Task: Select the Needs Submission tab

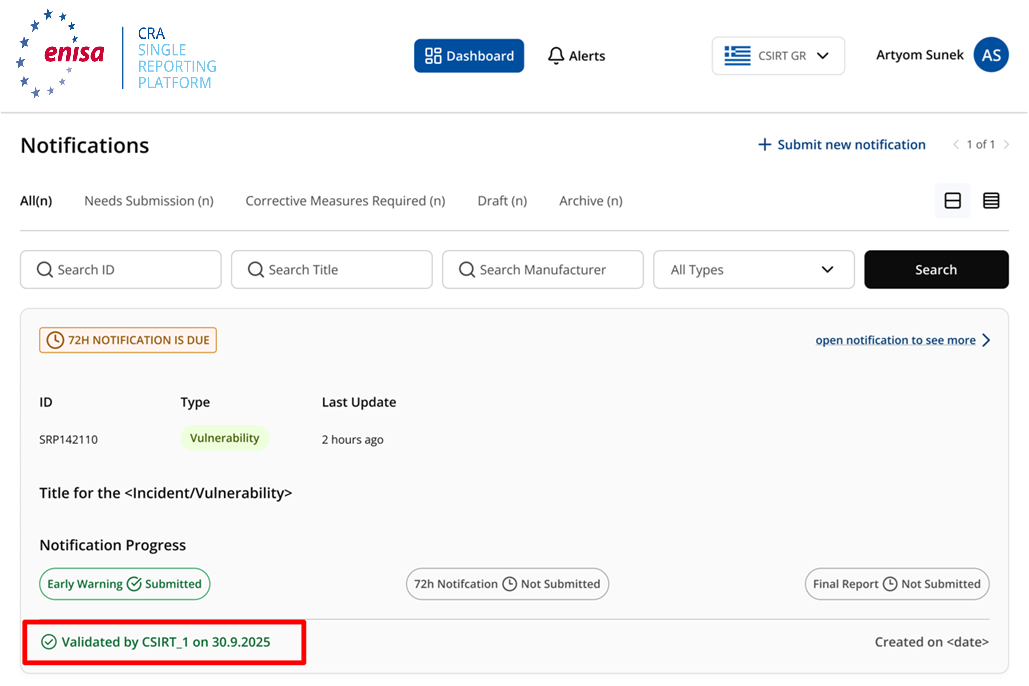Action: coord(149,201)
